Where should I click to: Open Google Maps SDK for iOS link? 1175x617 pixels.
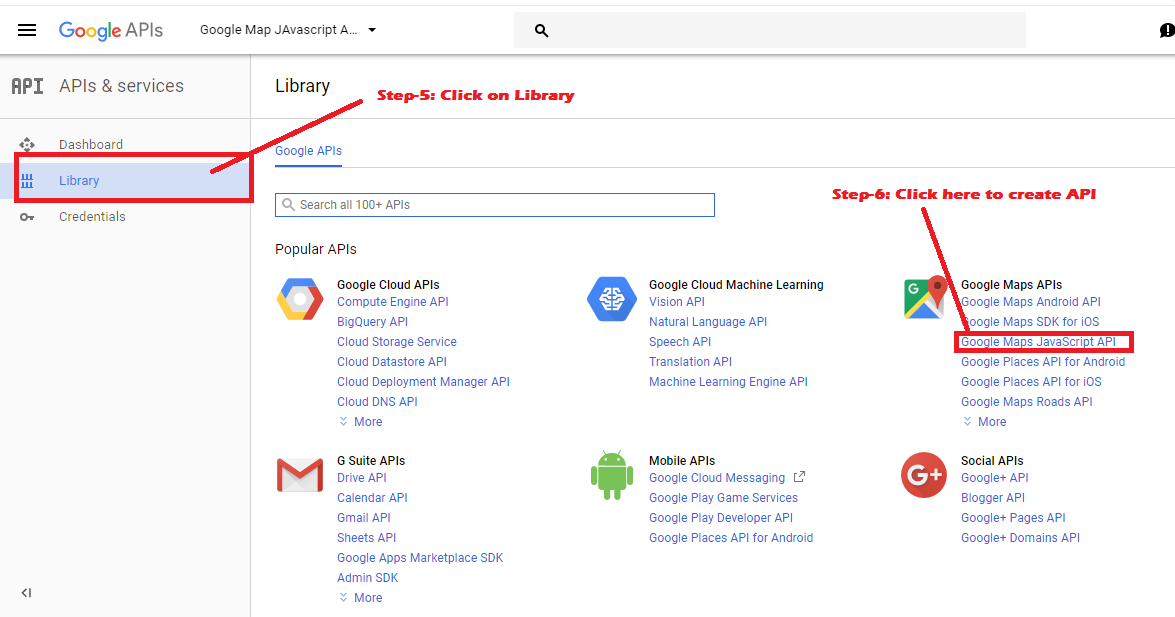[x=1030, y=322]
